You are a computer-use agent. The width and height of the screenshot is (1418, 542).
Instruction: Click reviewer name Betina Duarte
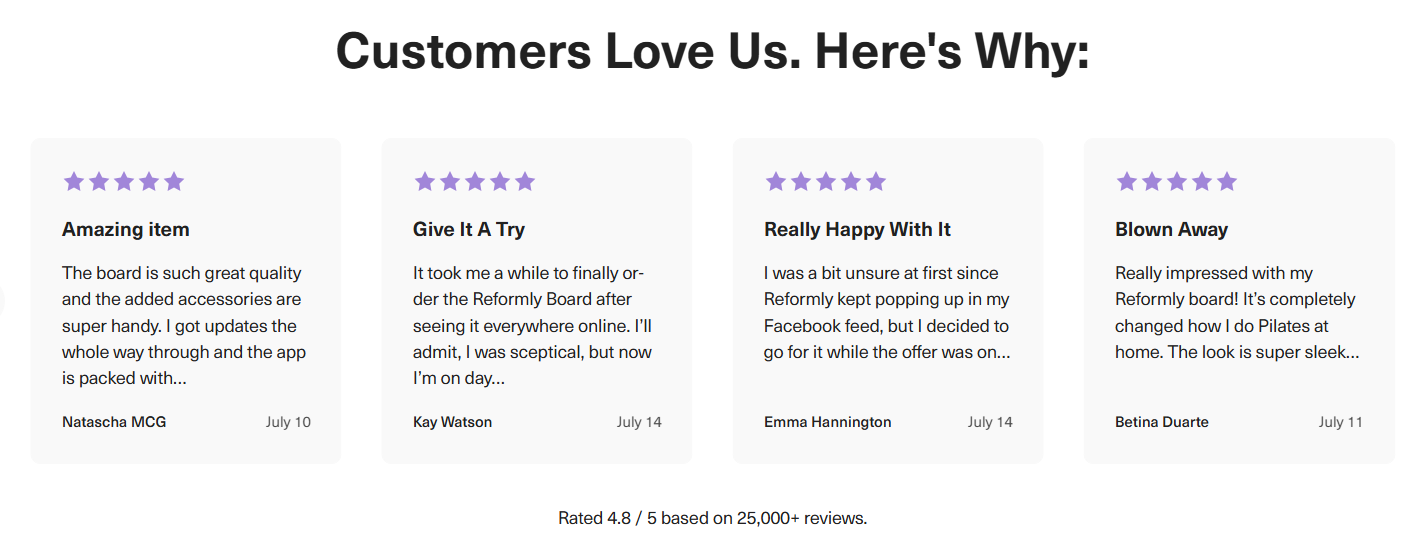tap(1161, 422)
